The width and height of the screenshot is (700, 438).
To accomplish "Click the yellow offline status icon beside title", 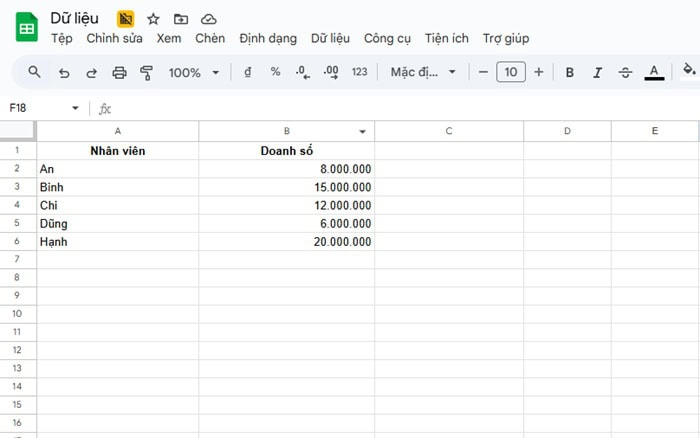I will 125,19.
